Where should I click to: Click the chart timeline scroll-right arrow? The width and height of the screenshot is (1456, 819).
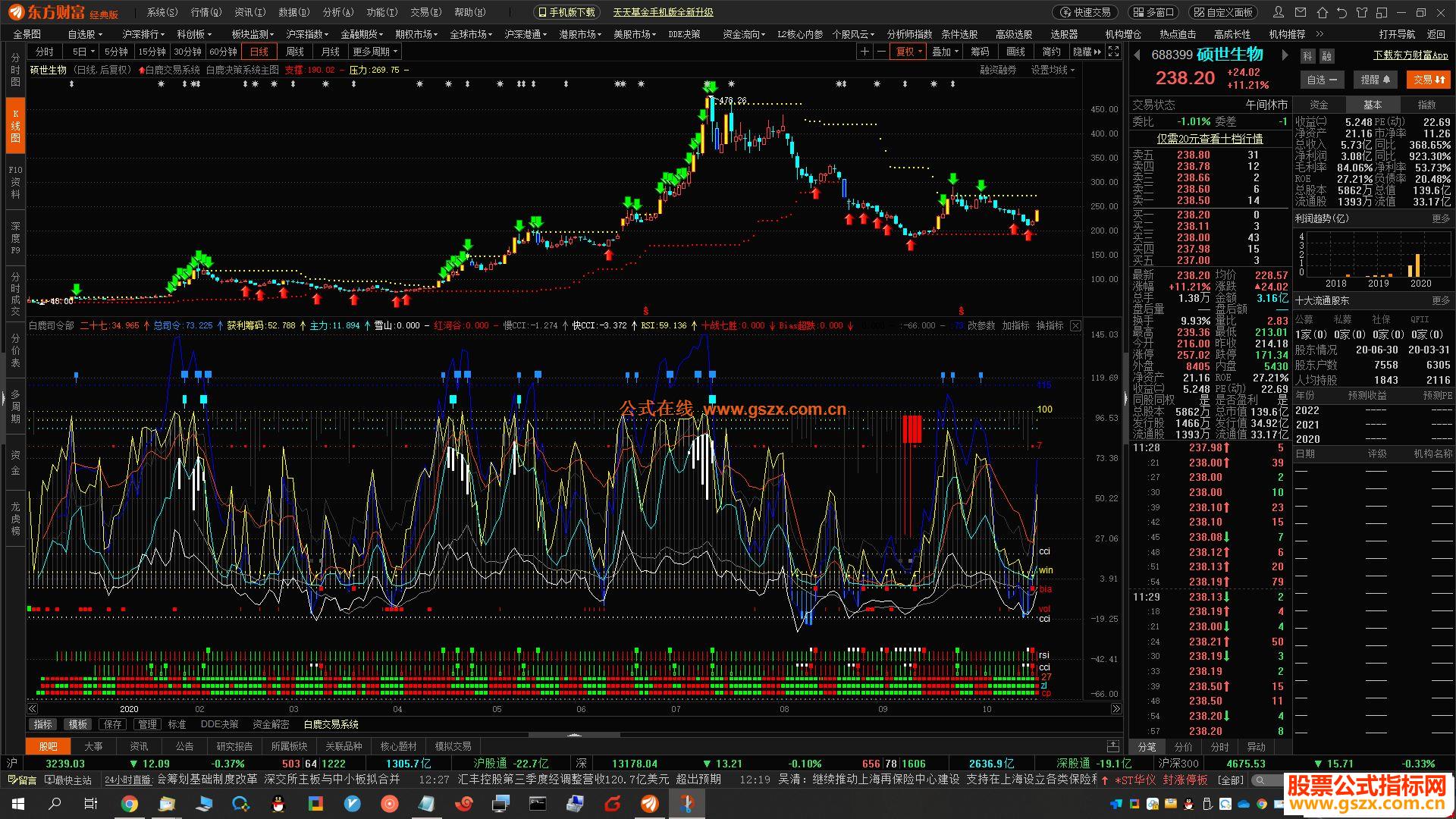pyautogui.click(x=1116, y=708)
